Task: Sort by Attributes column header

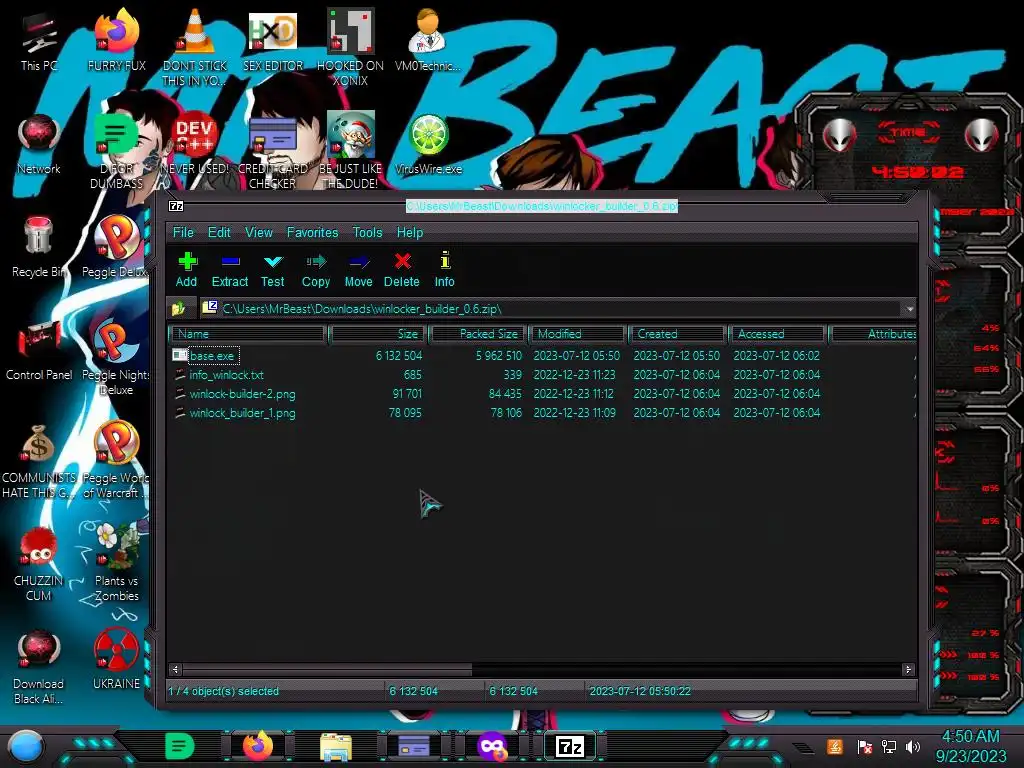Action: 874,334
